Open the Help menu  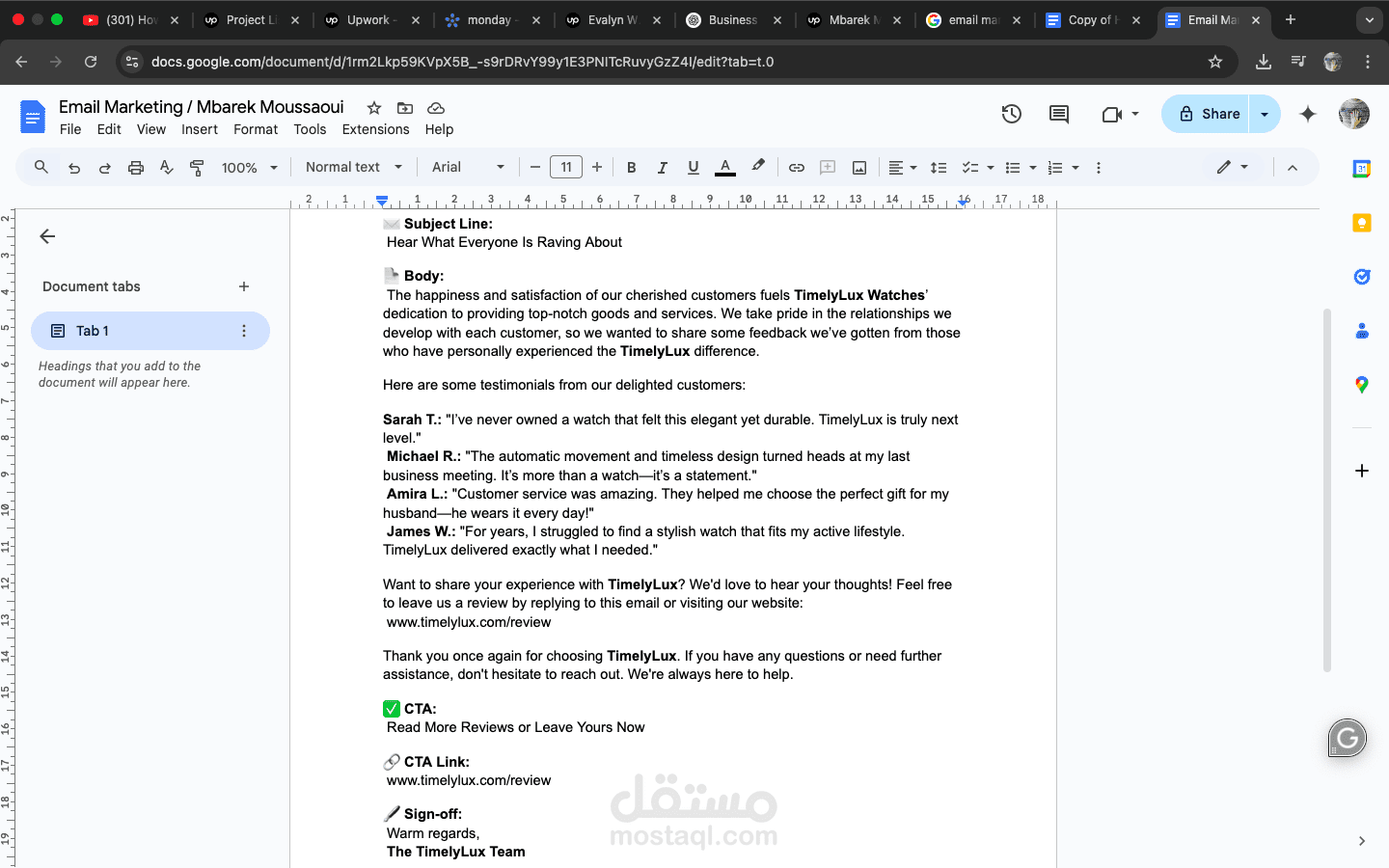click(x=439, y=129)
